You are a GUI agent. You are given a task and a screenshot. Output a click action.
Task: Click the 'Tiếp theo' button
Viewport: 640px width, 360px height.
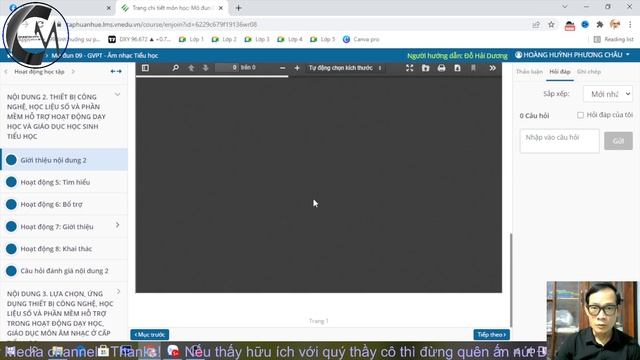click(491, 335)
